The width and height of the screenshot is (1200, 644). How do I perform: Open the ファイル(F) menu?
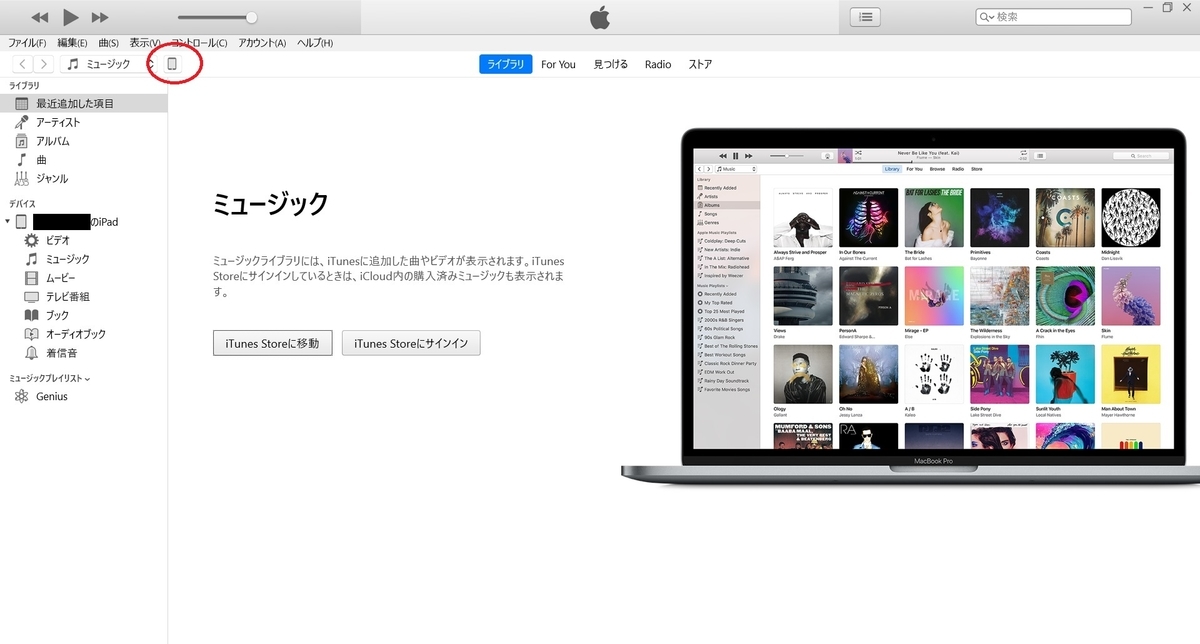tap(27, 43)
